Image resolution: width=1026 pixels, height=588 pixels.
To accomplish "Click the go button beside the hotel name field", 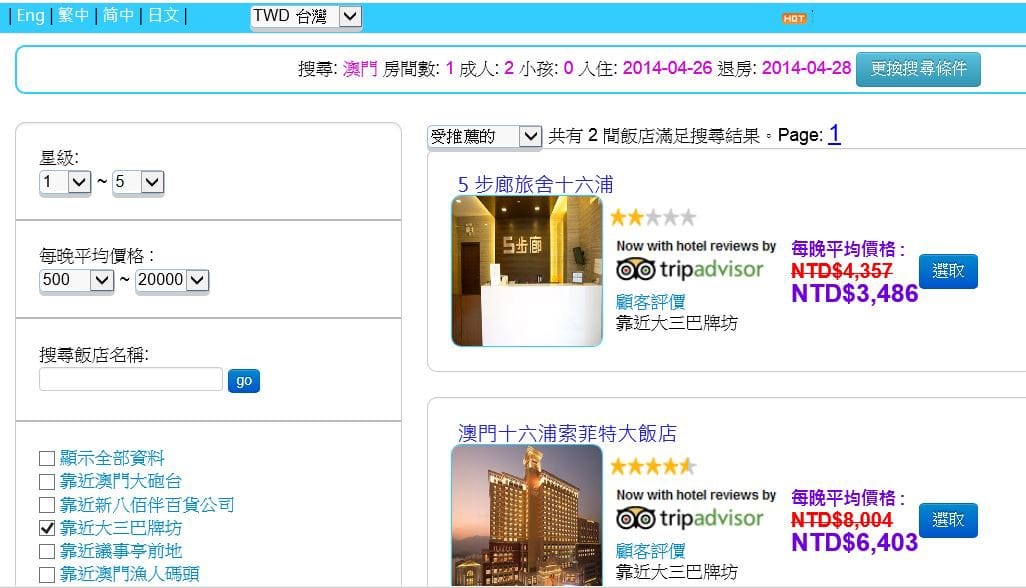I will tap(244, 380).
